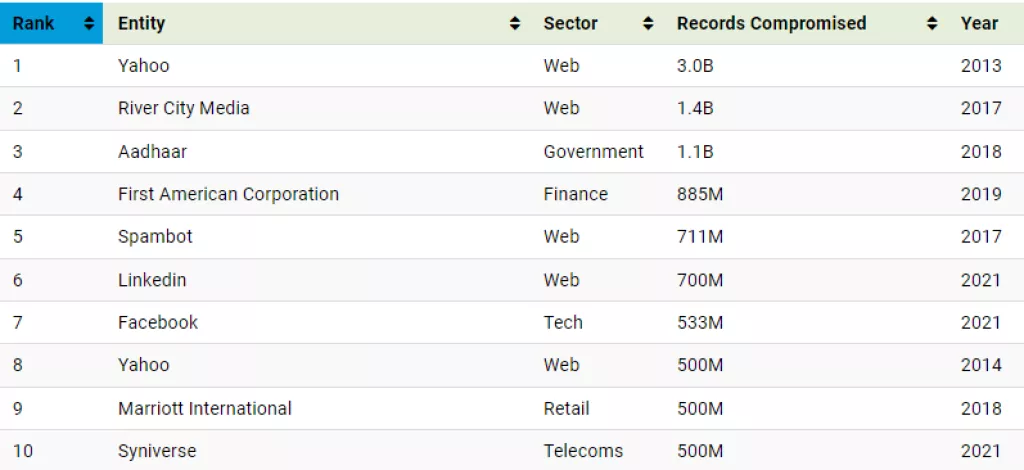This screenshot has height=470, width=1024.
Task: Select the Linkedin entity cell
Action: click(x=152, y=280)
